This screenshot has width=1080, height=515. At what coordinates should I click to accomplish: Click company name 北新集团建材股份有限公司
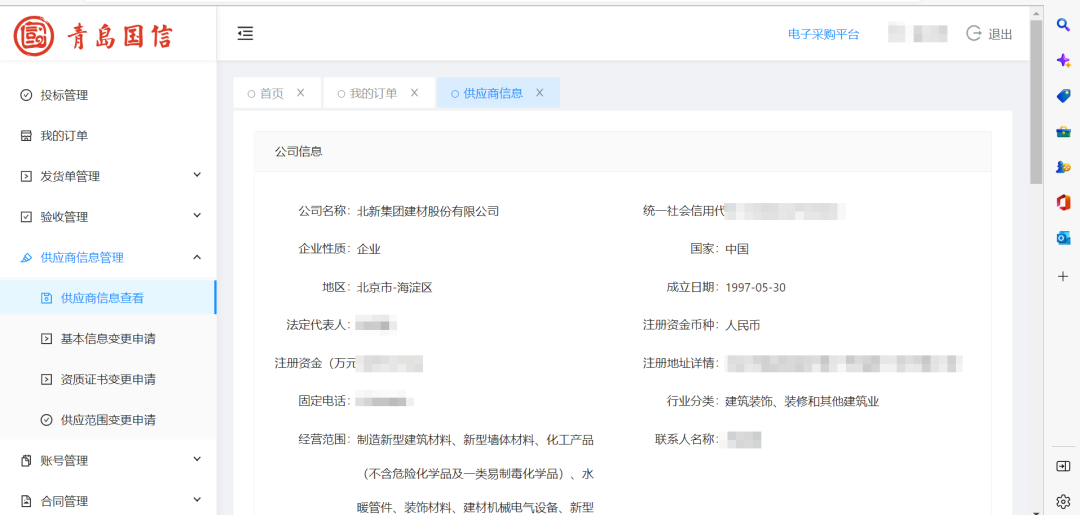point(428,211)
